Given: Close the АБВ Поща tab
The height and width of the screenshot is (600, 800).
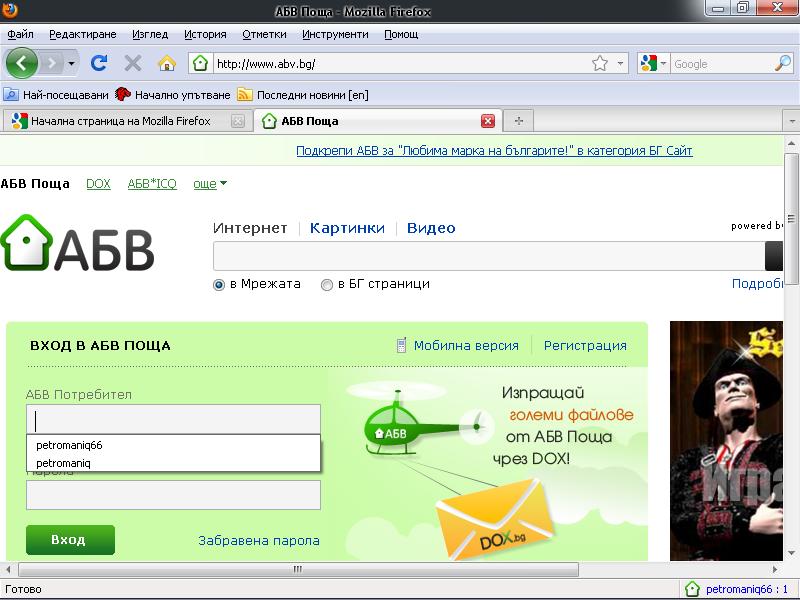Looking at the screenshot, I should coord(488,121).
